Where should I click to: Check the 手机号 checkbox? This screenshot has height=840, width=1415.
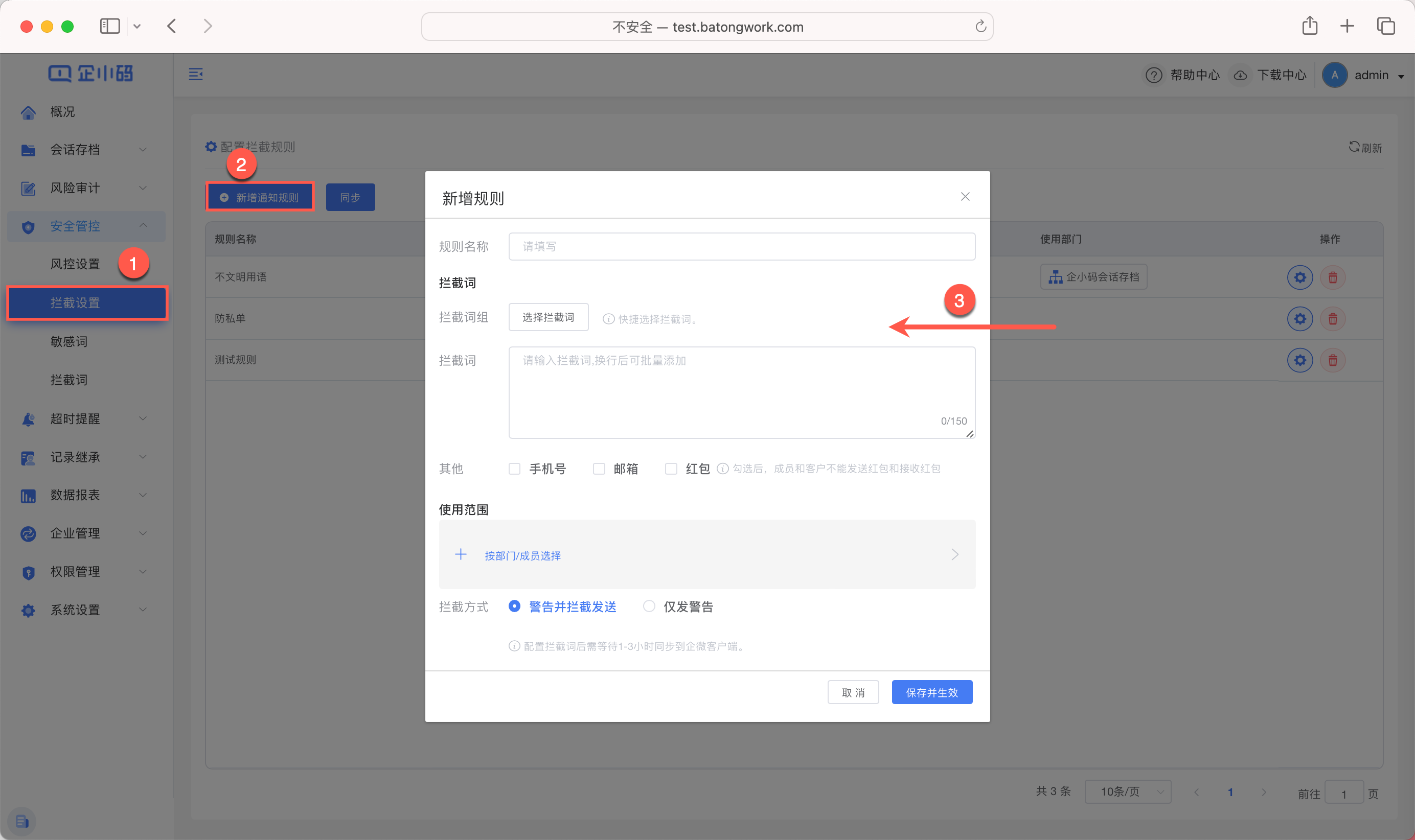(514, 469)
